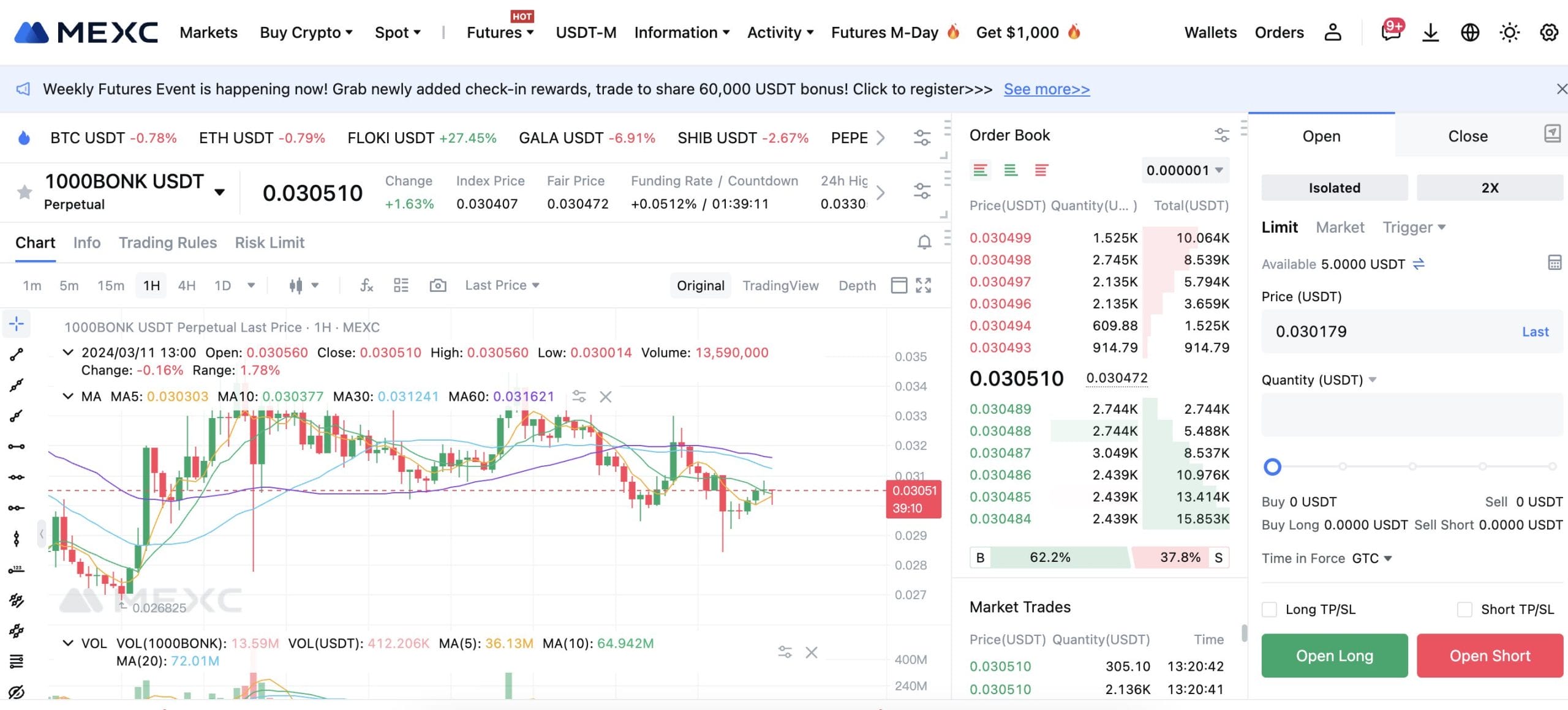This screenshot has width=1568, height=710.
Task: Switch to the Info tab
Action: coord(87,243)
